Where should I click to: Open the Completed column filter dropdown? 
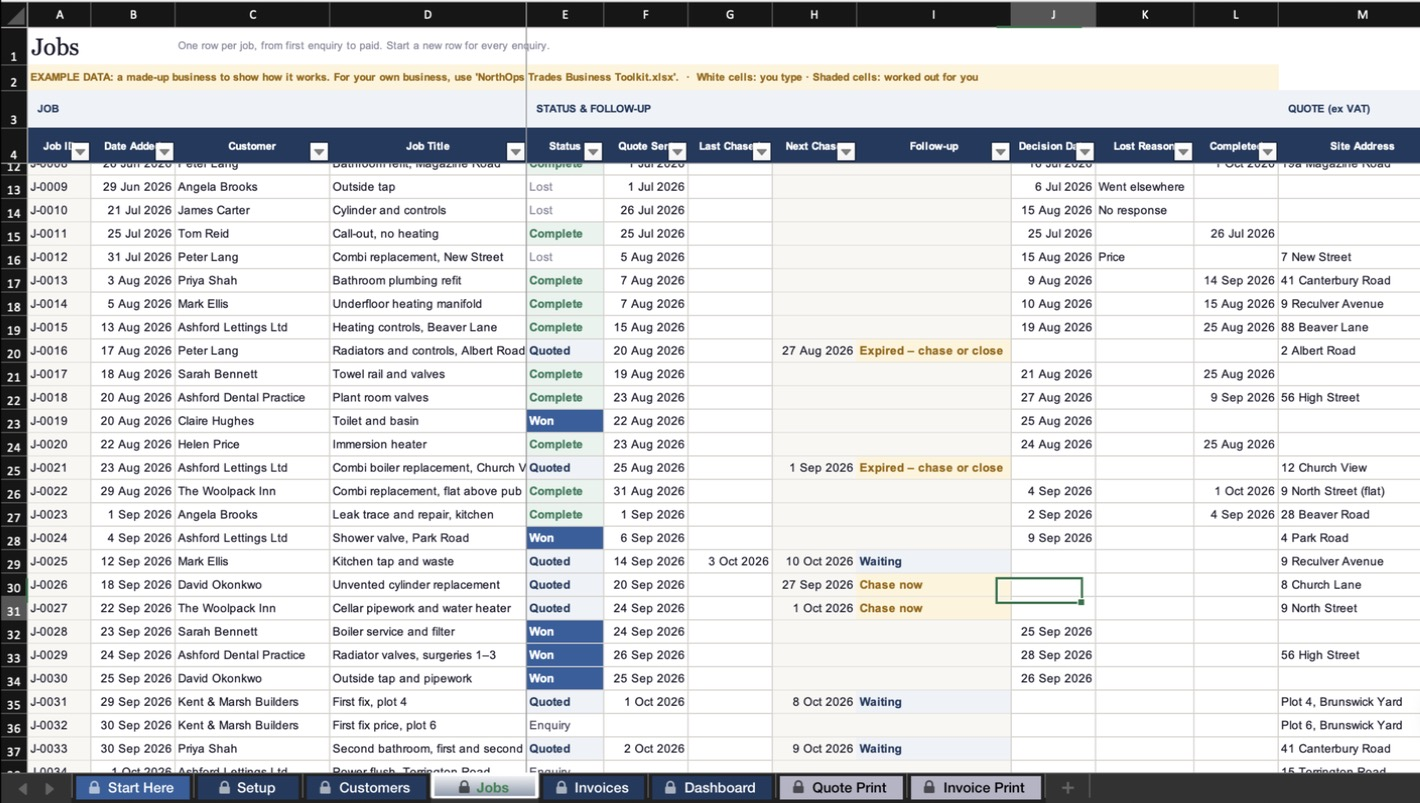1267,152
